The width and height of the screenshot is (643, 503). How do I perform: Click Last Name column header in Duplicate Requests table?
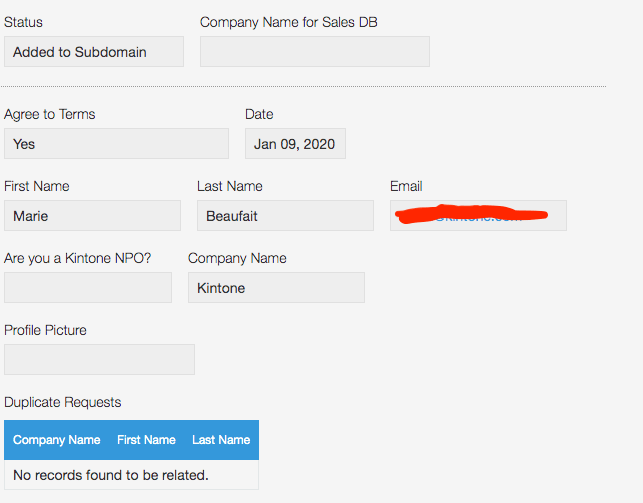[x=221, y=440]
